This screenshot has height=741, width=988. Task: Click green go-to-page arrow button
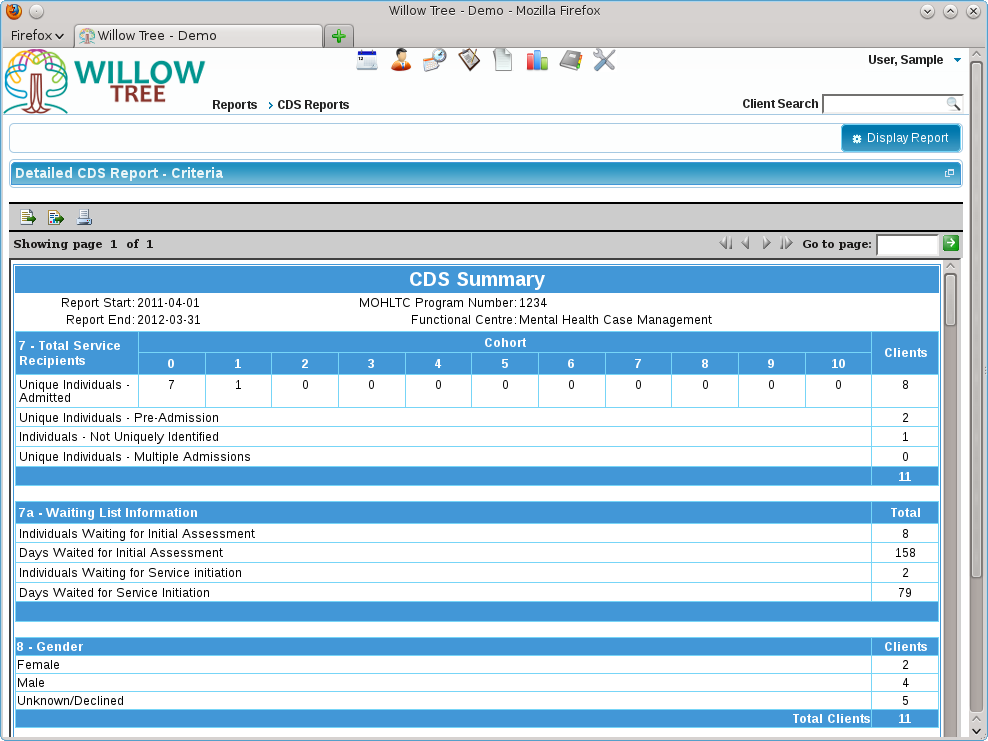coord(951,243)
